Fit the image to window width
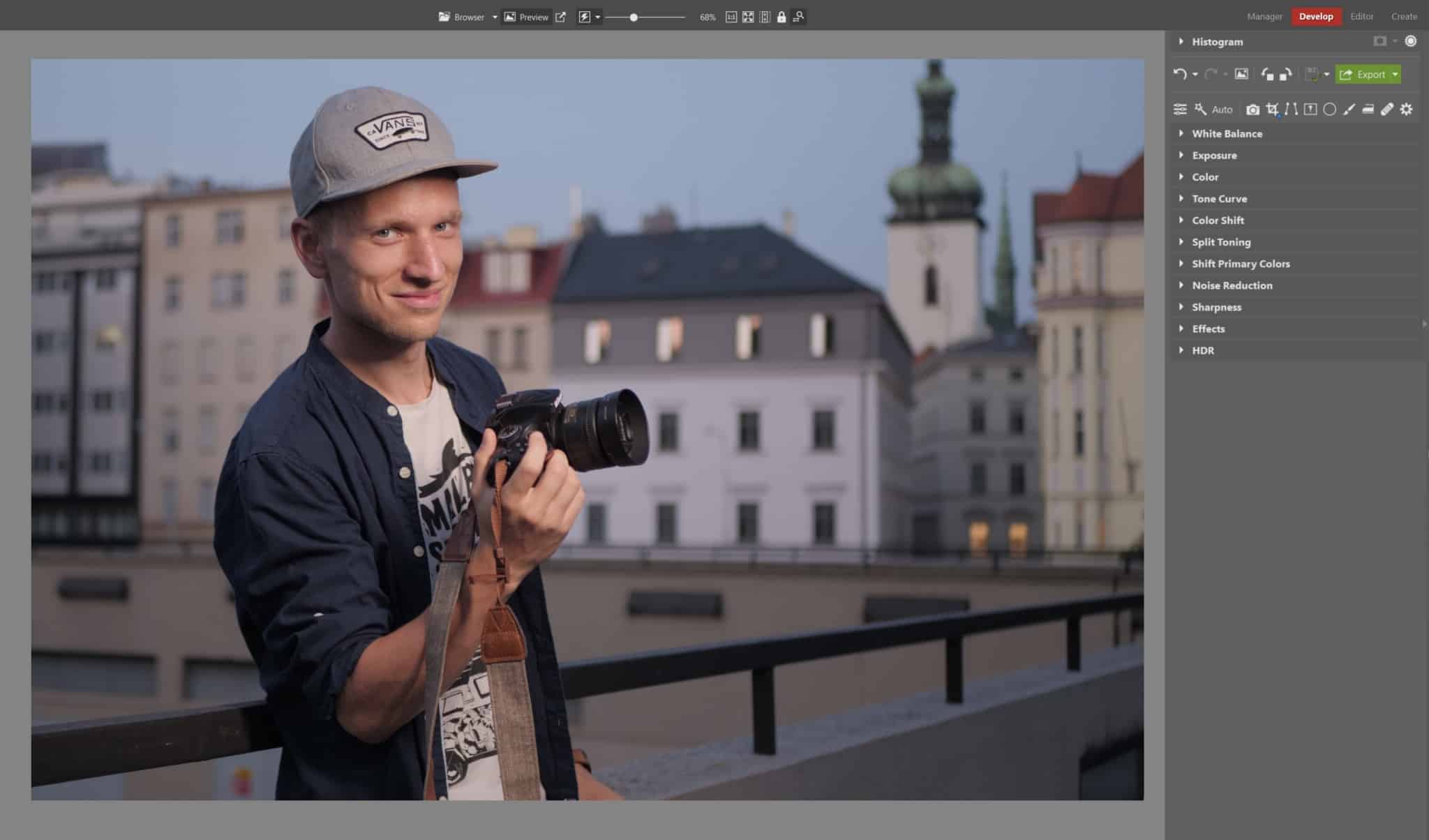The width and height of the screenshot is (1429, 840). 765,17
